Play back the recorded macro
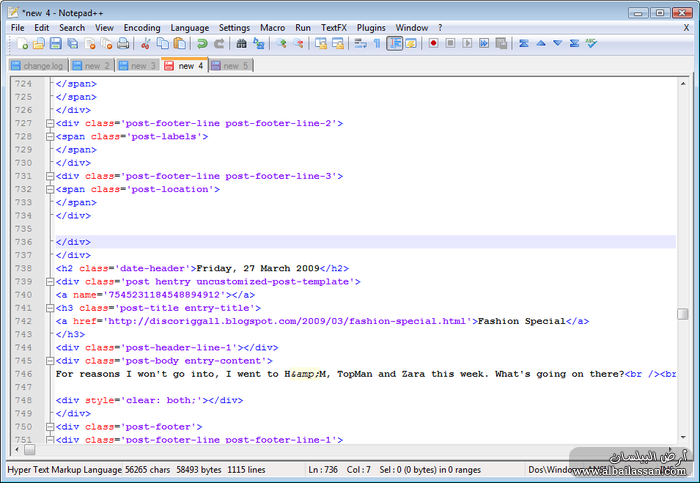This screenshot has height=483, width=700. pyautogui.click(x=467, y=43)
